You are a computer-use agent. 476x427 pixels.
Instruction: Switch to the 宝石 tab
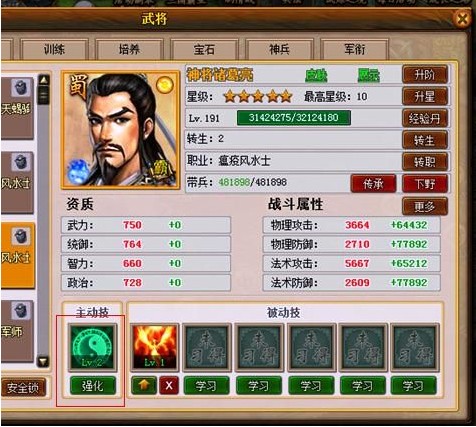pyautogui.click(x=204, y=49)
